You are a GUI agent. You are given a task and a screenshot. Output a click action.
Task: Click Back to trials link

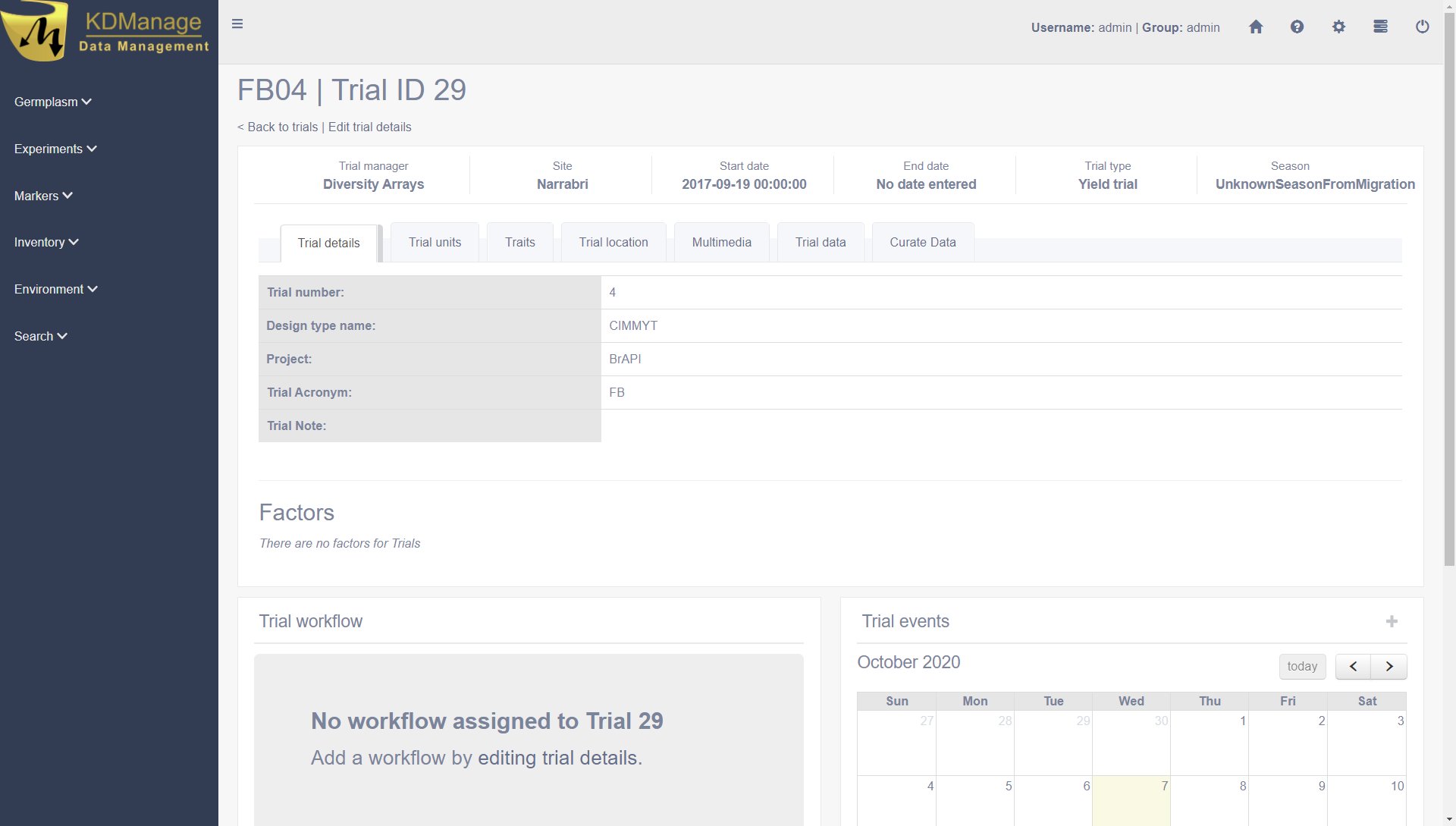tap(278, 127)
